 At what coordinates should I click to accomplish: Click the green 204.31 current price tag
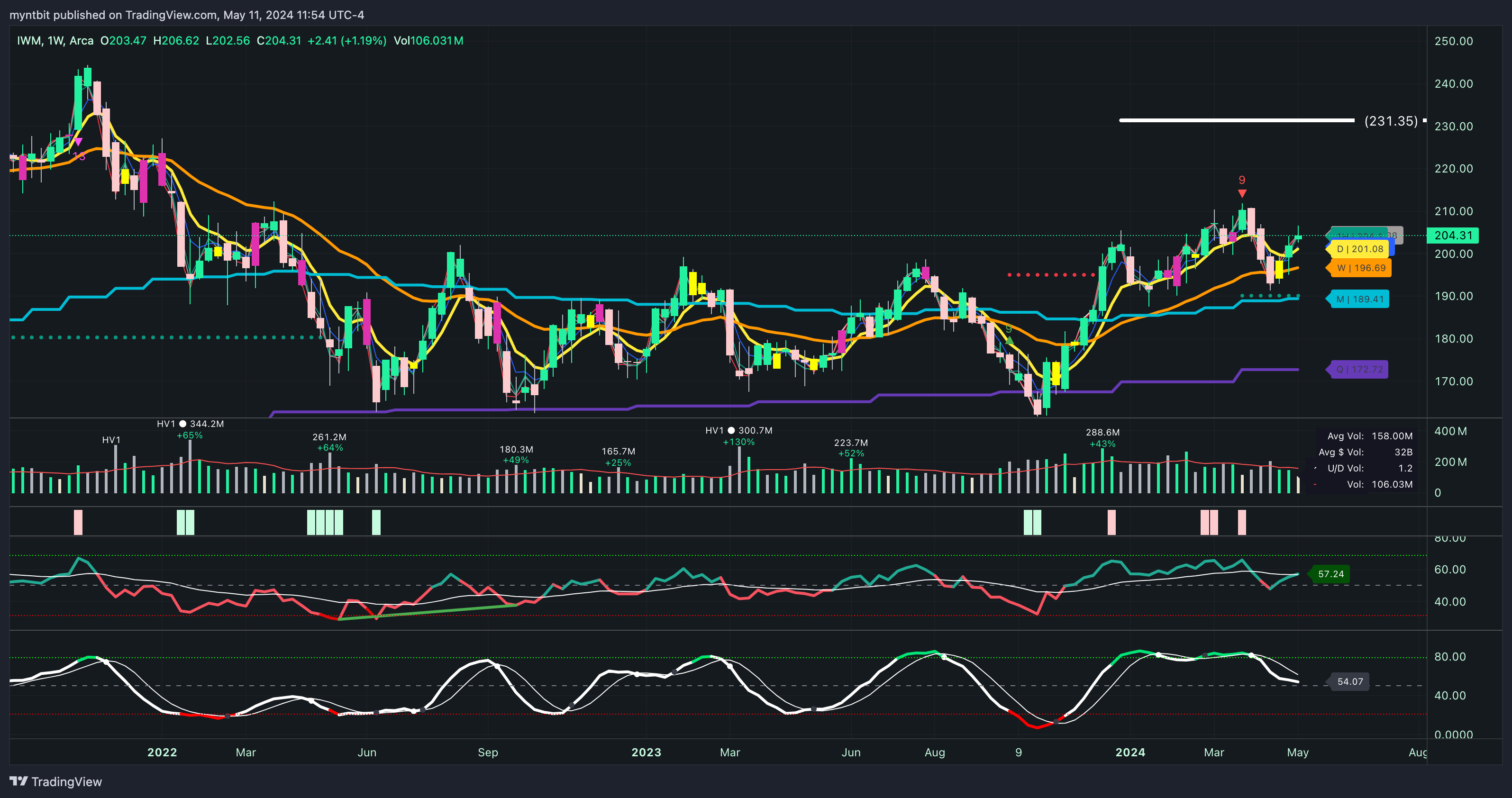pos(1453,236)
